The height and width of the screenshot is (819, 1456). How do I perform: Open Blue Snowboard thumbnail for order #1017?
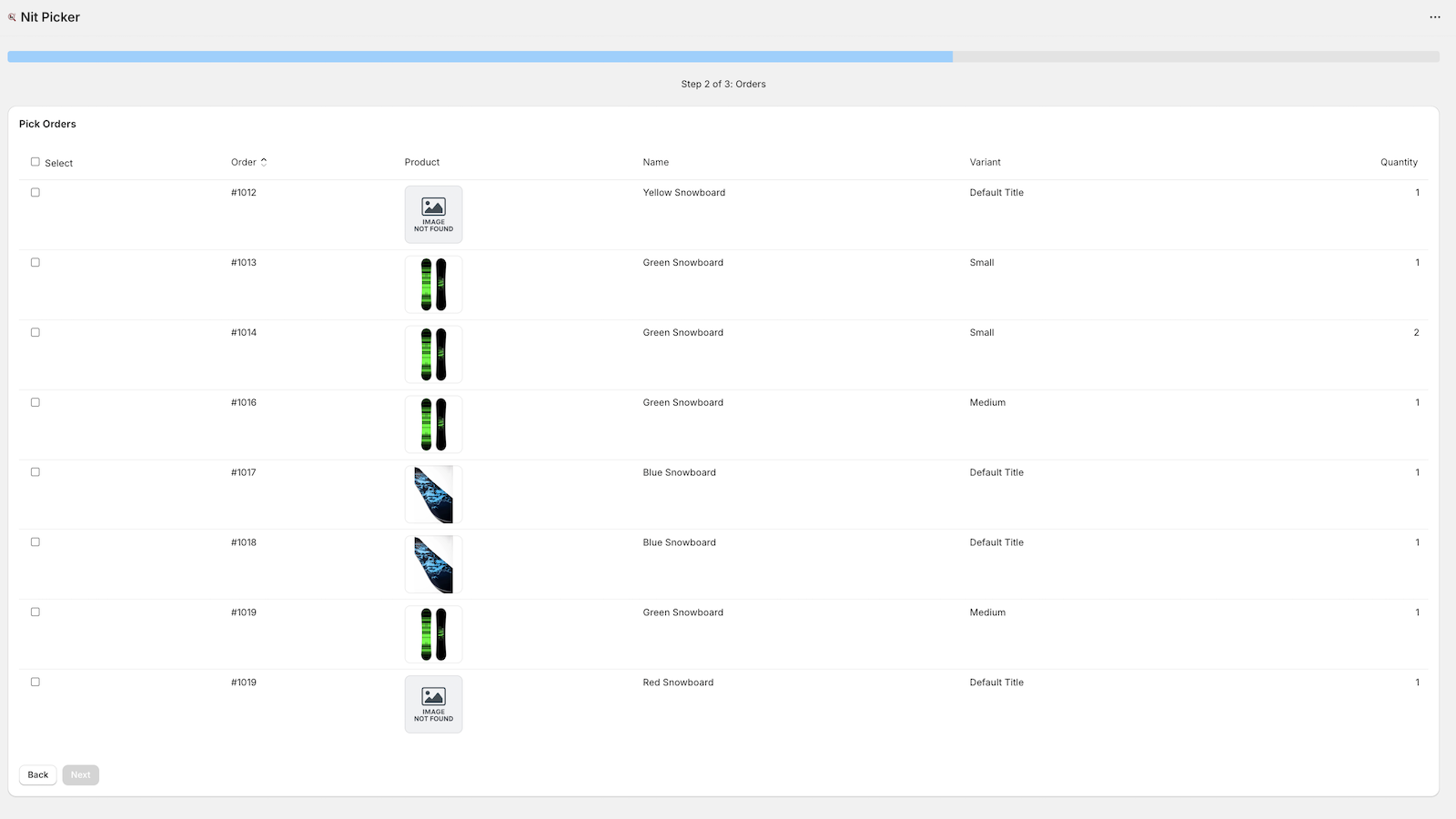coord(433,494)
